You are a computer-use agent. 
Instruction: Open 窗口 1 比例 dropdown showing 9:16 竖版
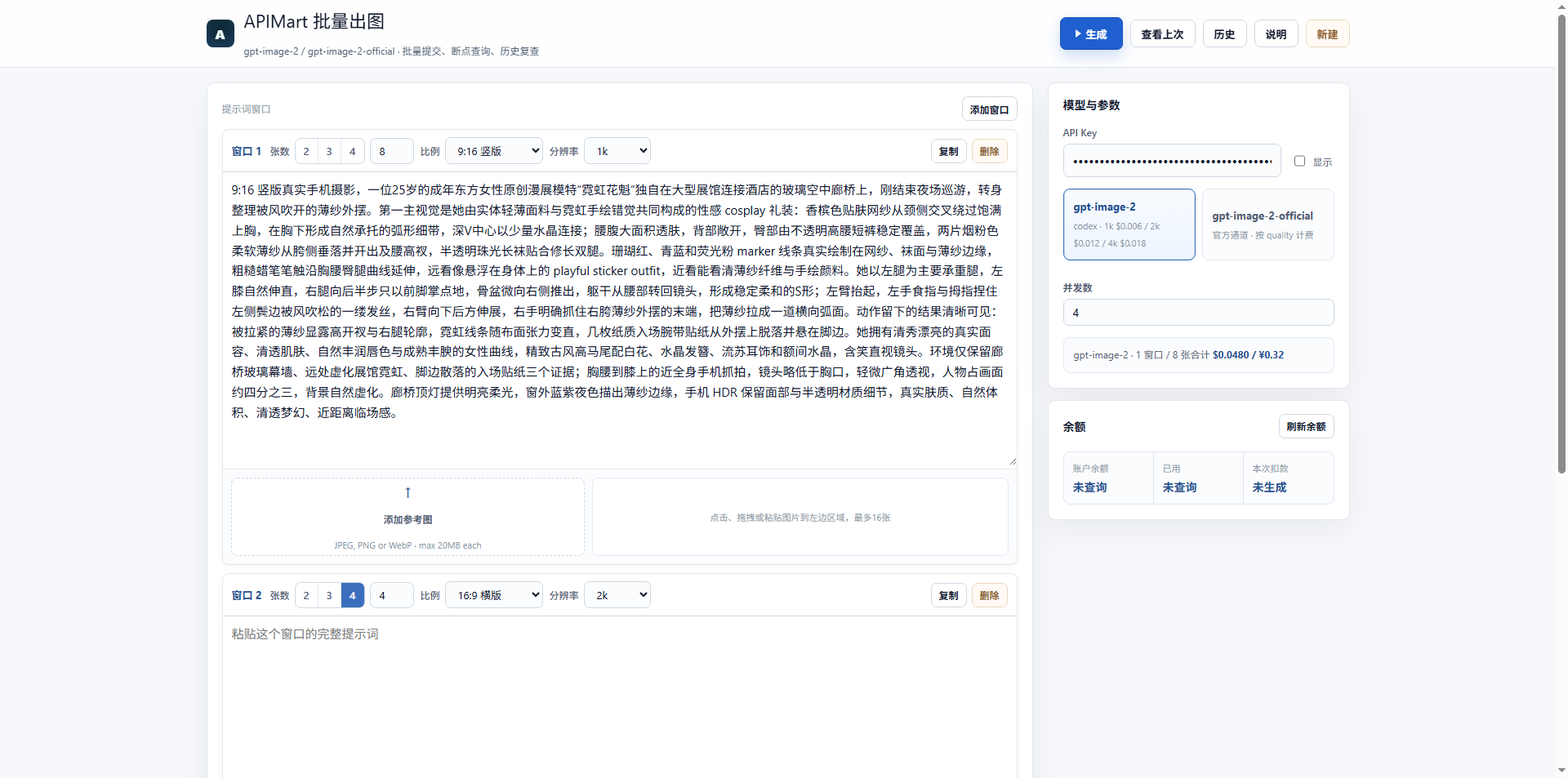pyautogui.click(x=494, y=151)
